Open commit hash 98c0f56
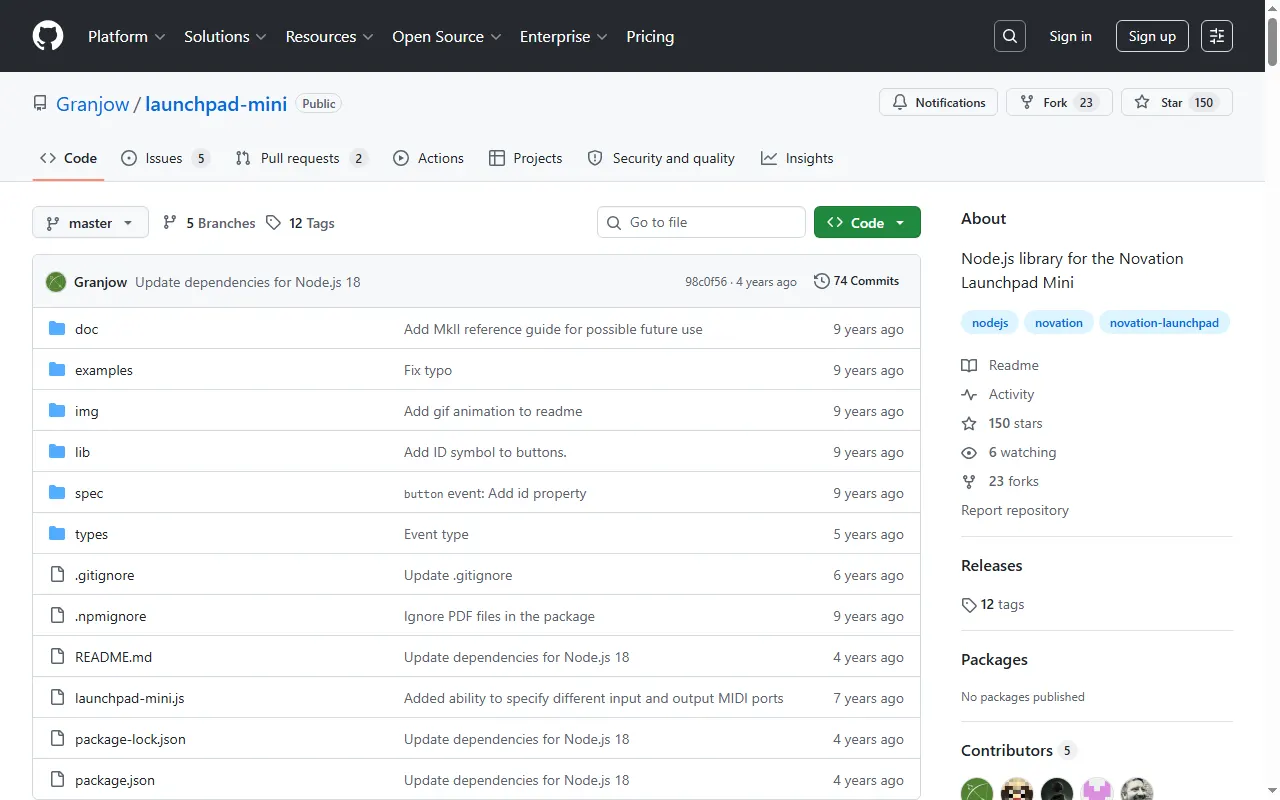This screenshot has height=800, width=1280. point(706,282)
